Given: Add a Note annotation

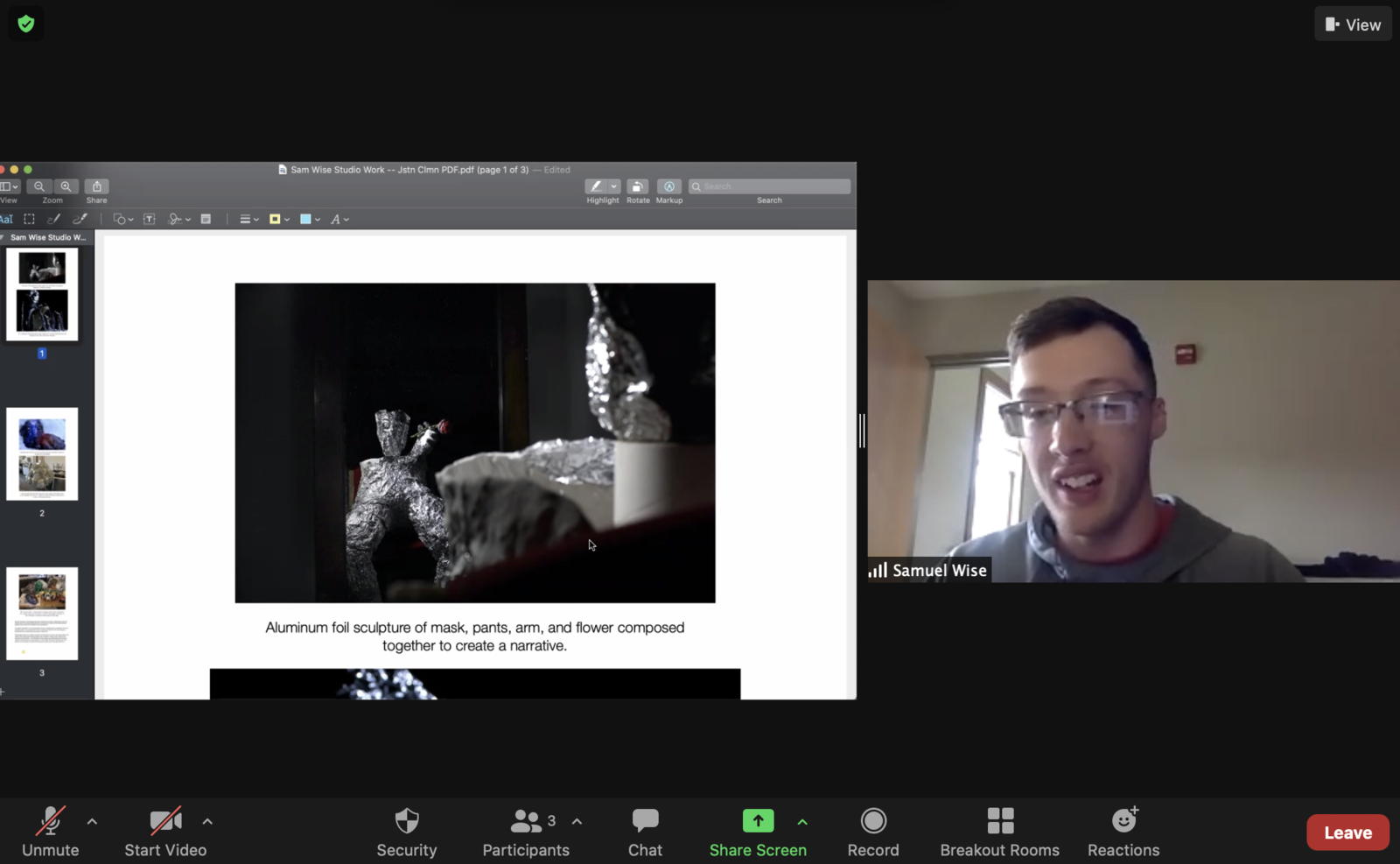Looking at the screenshot, I should 206,219.
